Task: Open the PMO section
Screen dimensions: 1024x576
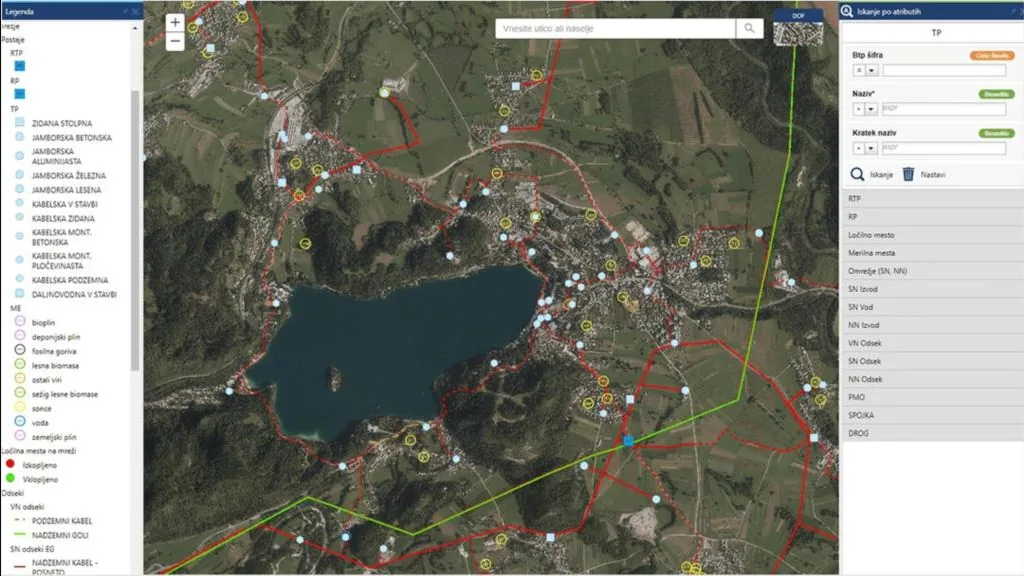Action: (x=933, y=397)
